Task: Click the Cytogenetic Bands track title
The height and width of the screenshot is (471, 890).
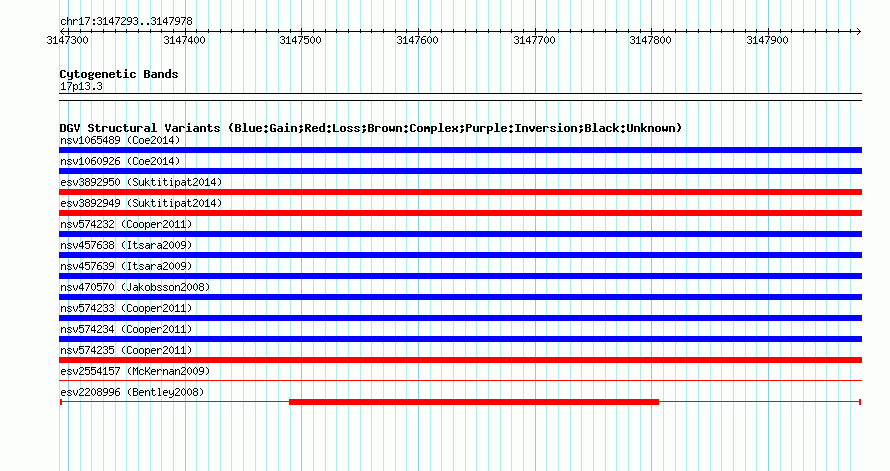Action: 119,74
